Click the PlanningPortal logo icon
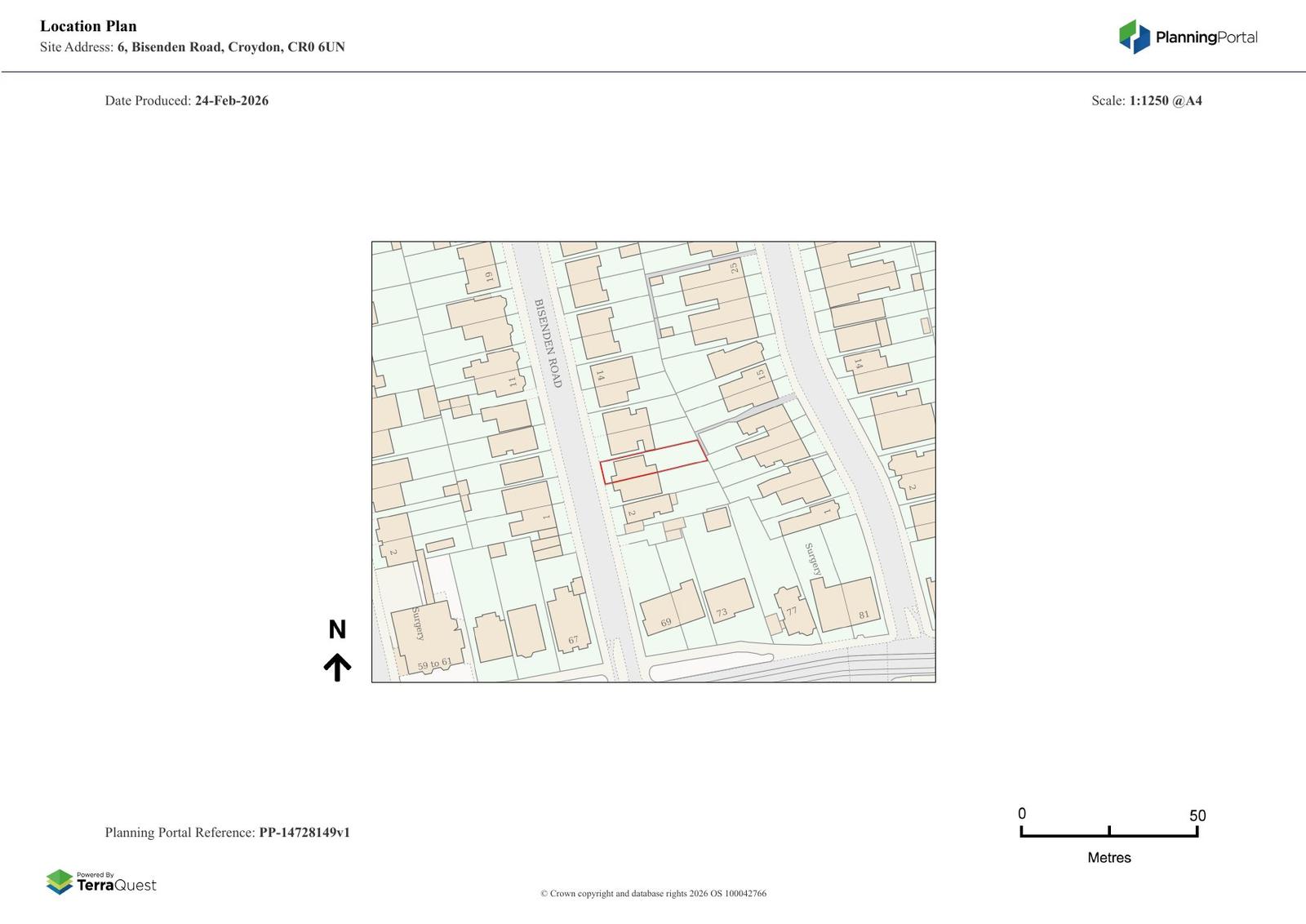 point(1134,37)
